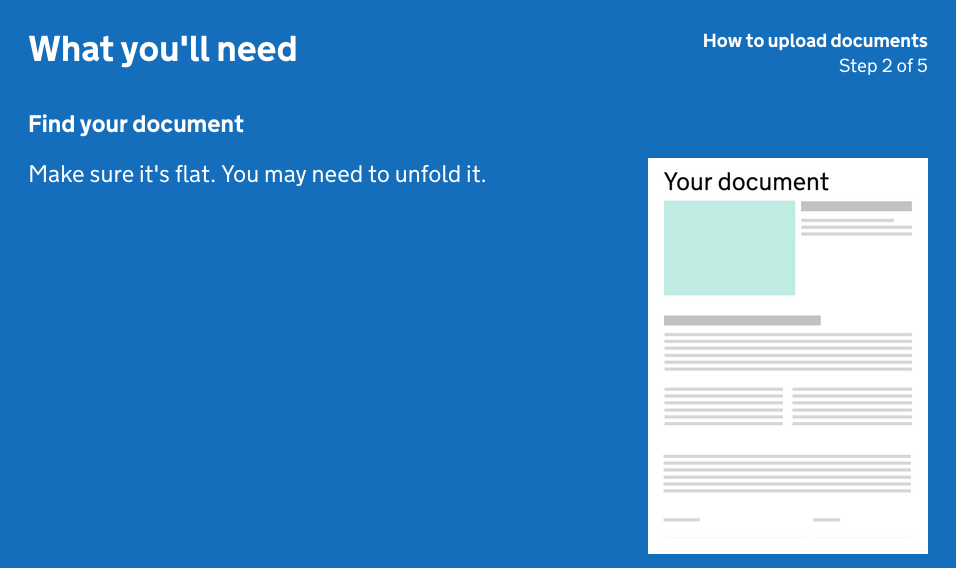Click empty blue area below the instruction text

click(x=300, y=380)
